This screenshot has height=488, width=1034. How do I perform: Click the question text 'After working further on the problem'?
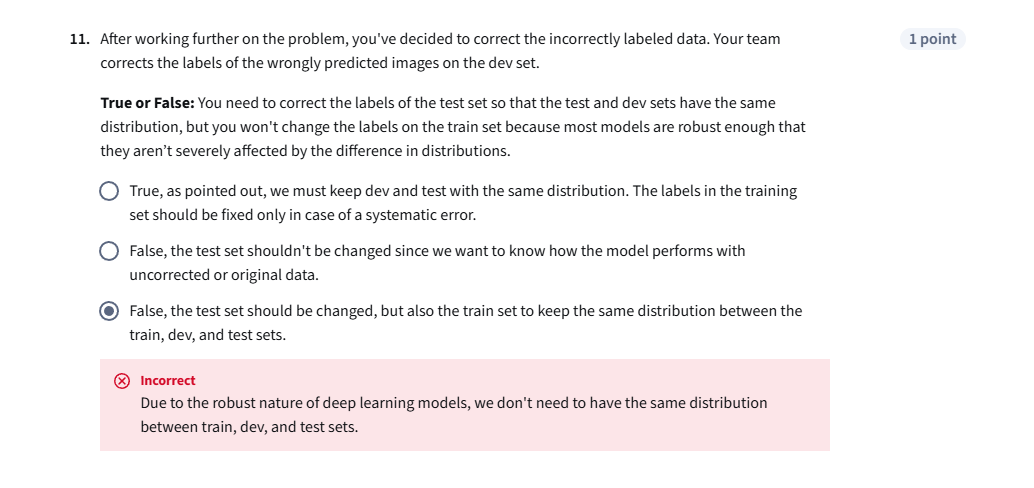pos(230,39)
